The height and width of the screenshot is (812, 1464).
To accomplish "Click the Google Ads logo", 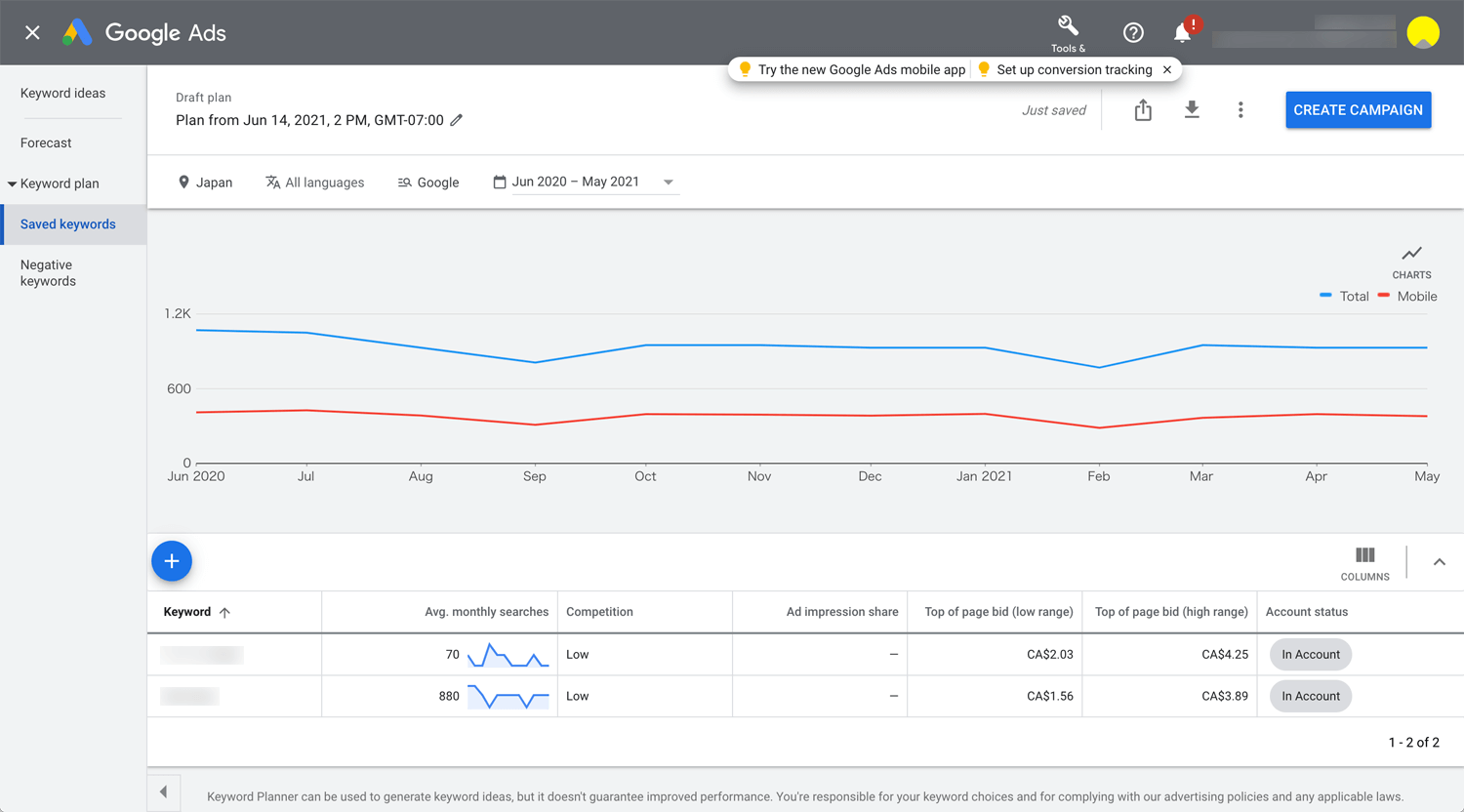I will pos(144,32).
